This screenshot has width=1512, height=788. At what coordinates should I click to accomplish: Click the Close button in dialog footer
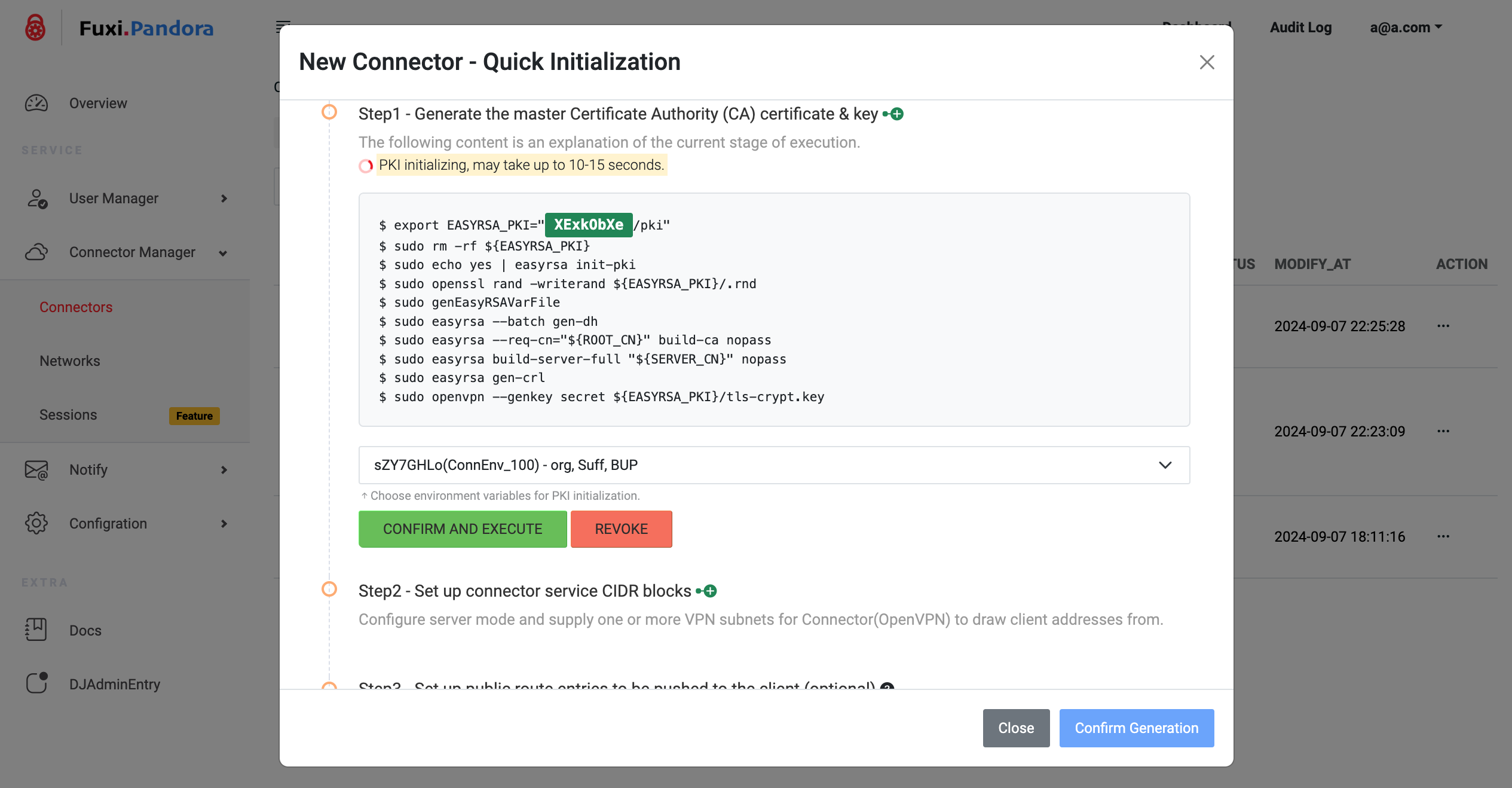coord(1016,728)
